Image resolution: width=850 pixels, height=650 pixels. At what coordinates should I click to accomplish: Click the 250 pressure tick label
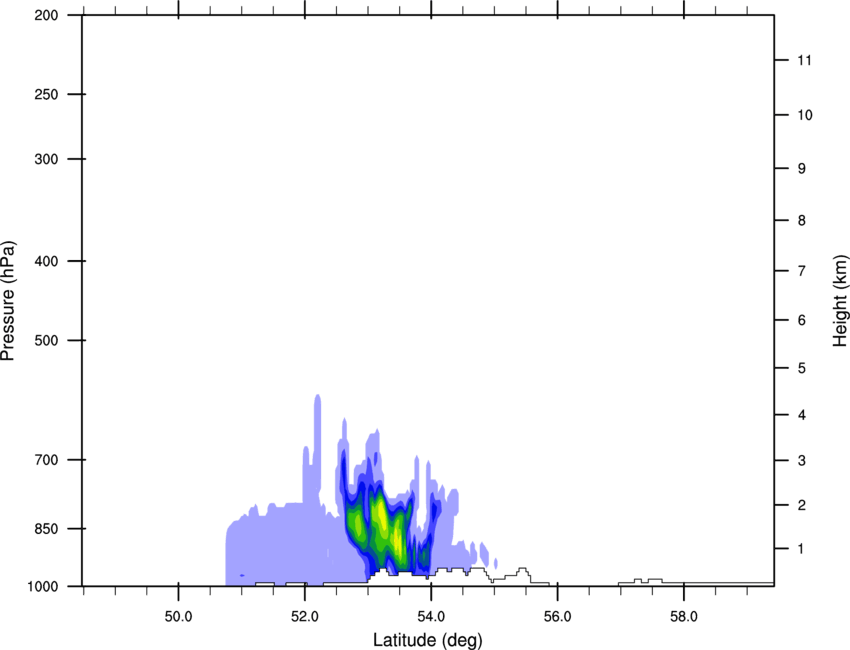[x=46, y=94]
